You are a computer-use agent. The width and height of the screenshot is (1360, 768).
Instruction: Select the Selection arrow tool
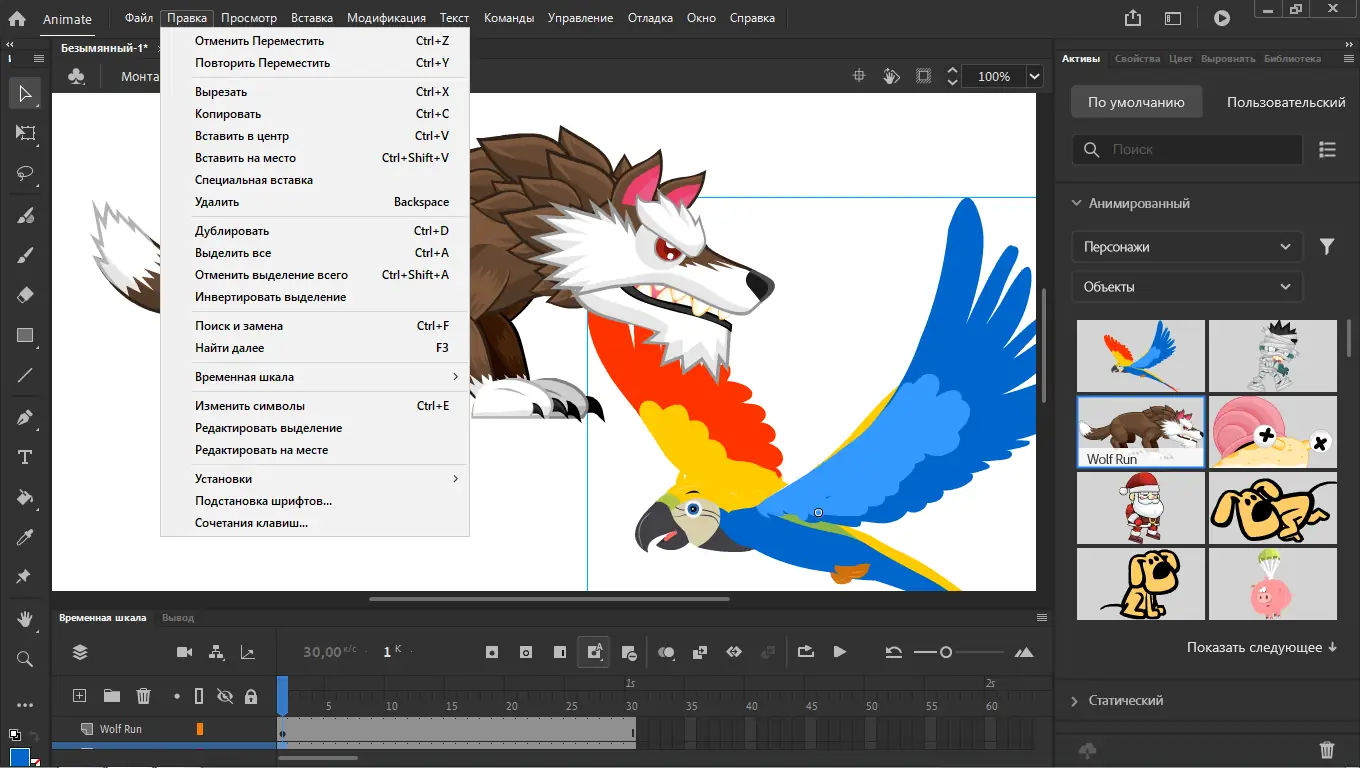tap(25, 93)
